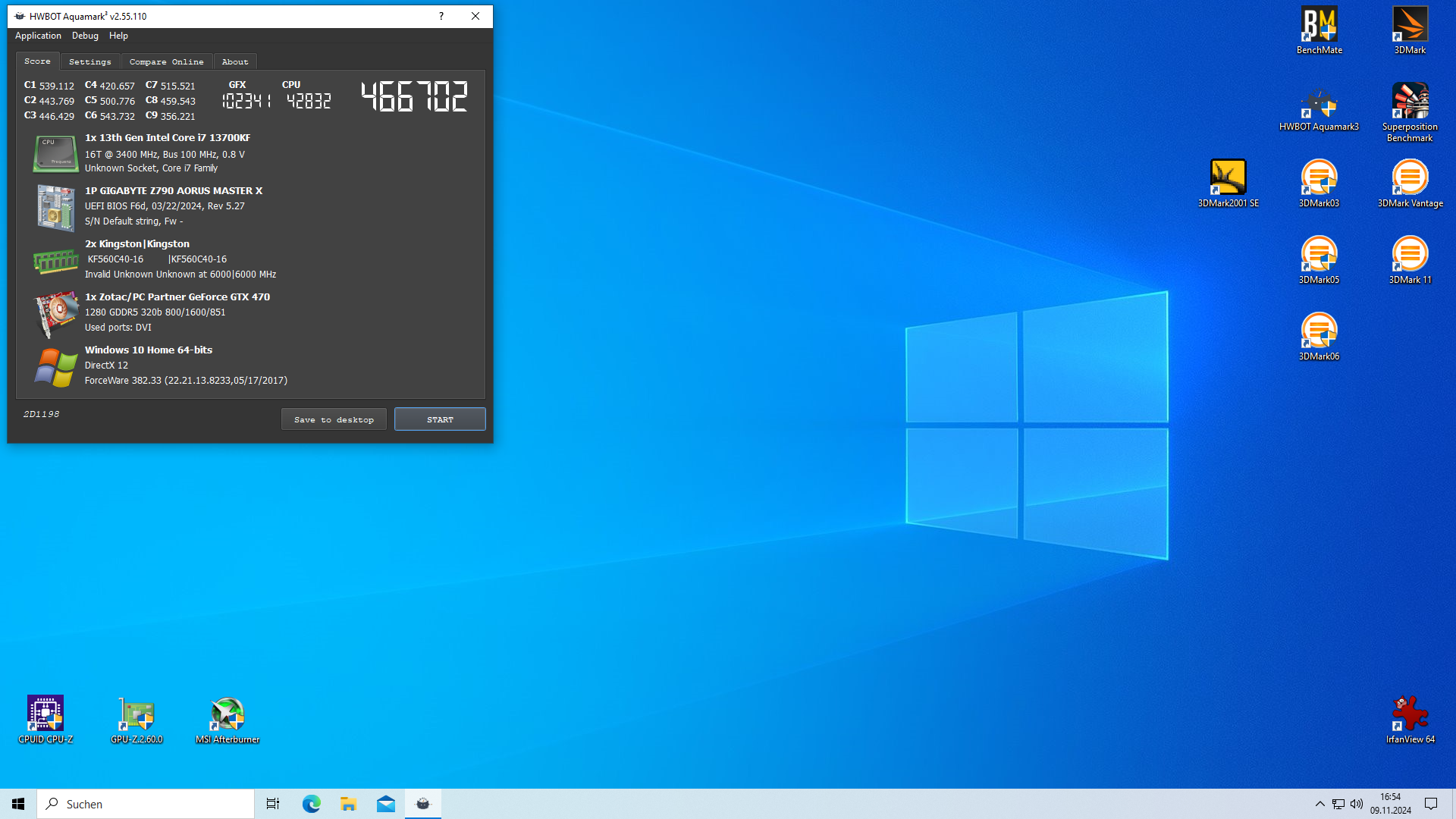Screen dimensions: 1456x819
Task: Open Microsoft Edge from the taskbar
Action: pos(311,804)
